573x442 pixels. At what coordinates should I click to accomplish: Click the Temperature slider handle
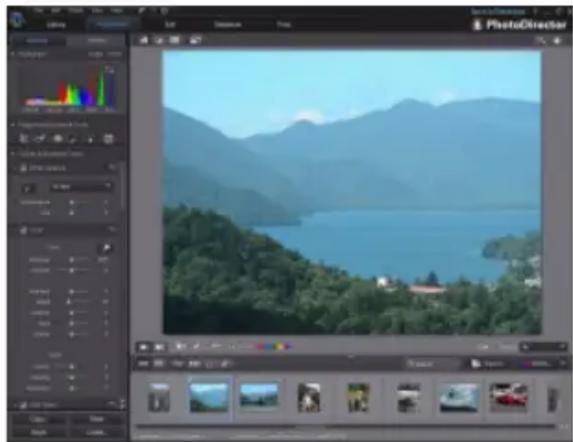tap(72, 202)
